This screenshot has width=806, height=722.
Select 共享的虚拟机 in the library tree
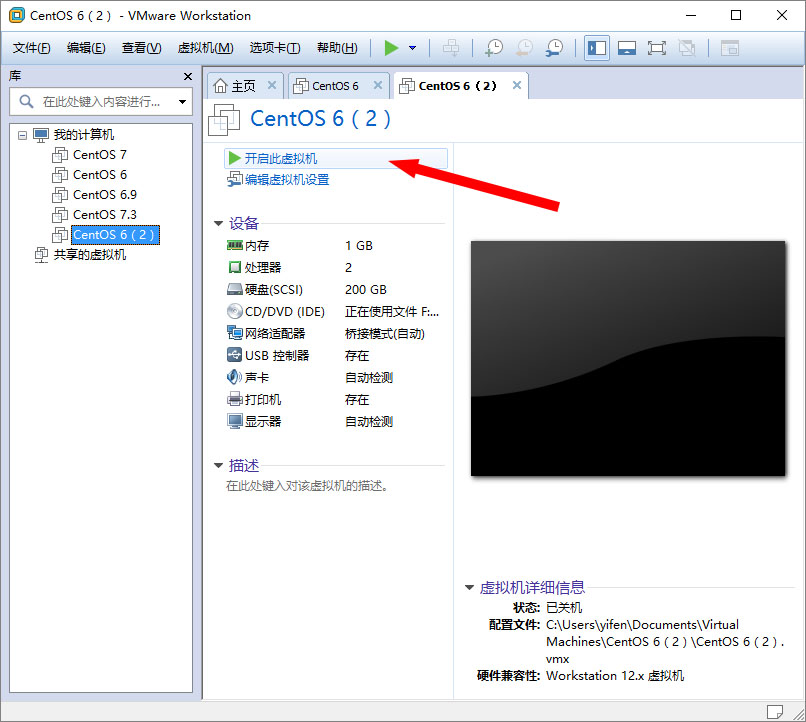tap(89, 254)
